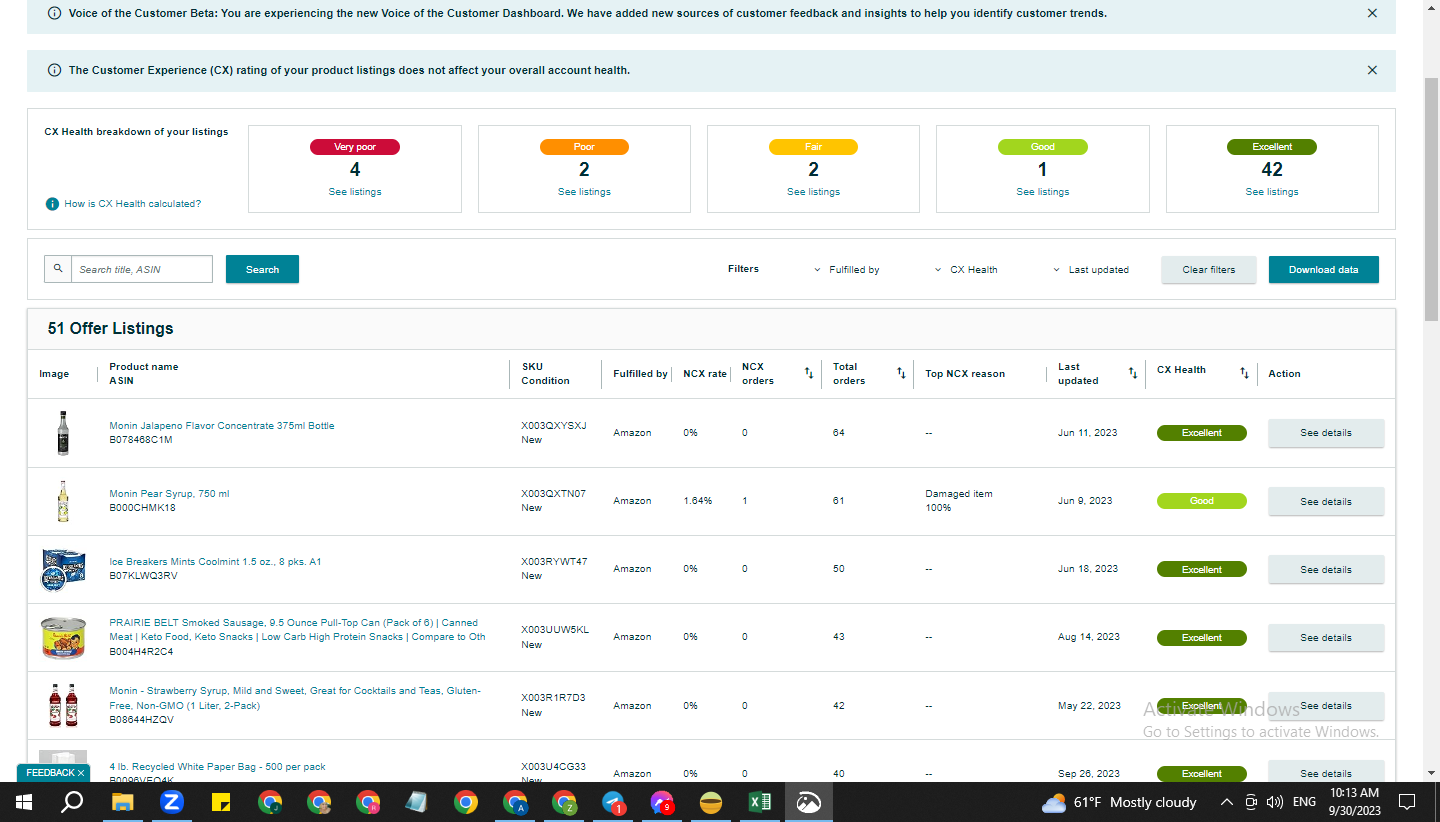Open Zoom from the taskbar
The width and height of the screenshot is (1440, 822).
pos(171,802)
